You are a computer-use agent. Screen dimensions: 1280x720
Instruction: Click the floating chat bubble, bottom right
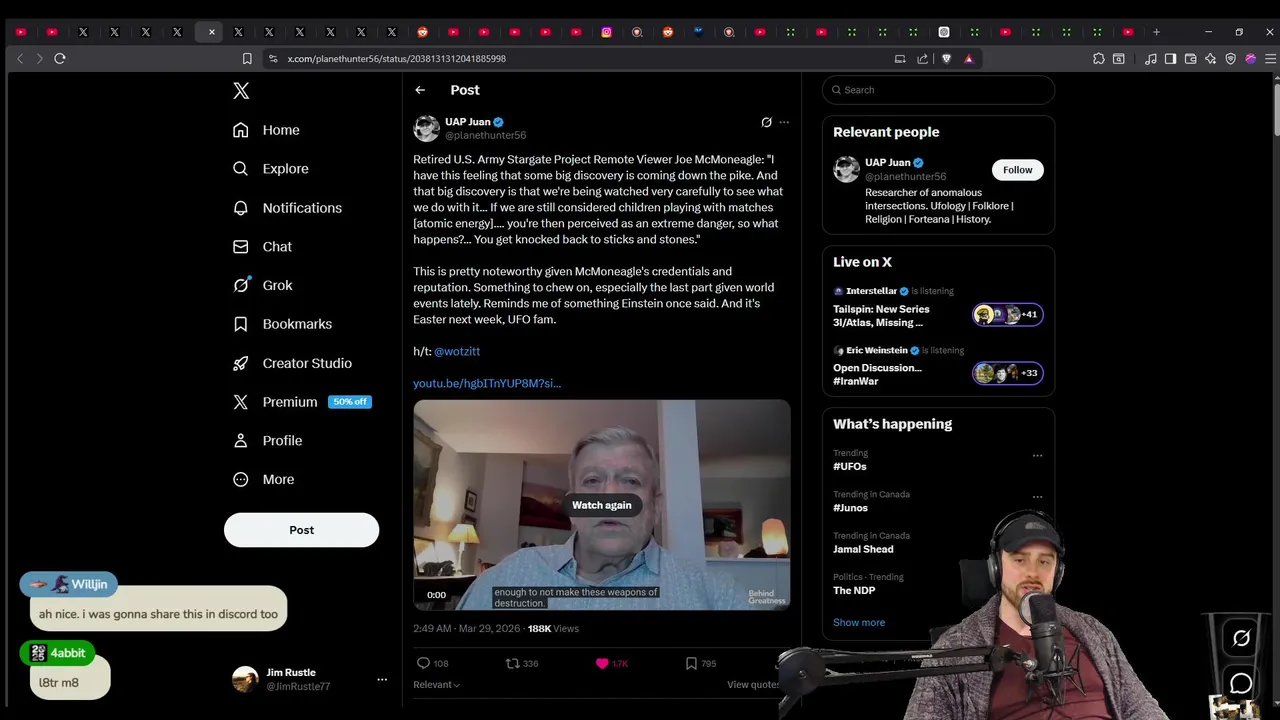(x=1241, y=684)
